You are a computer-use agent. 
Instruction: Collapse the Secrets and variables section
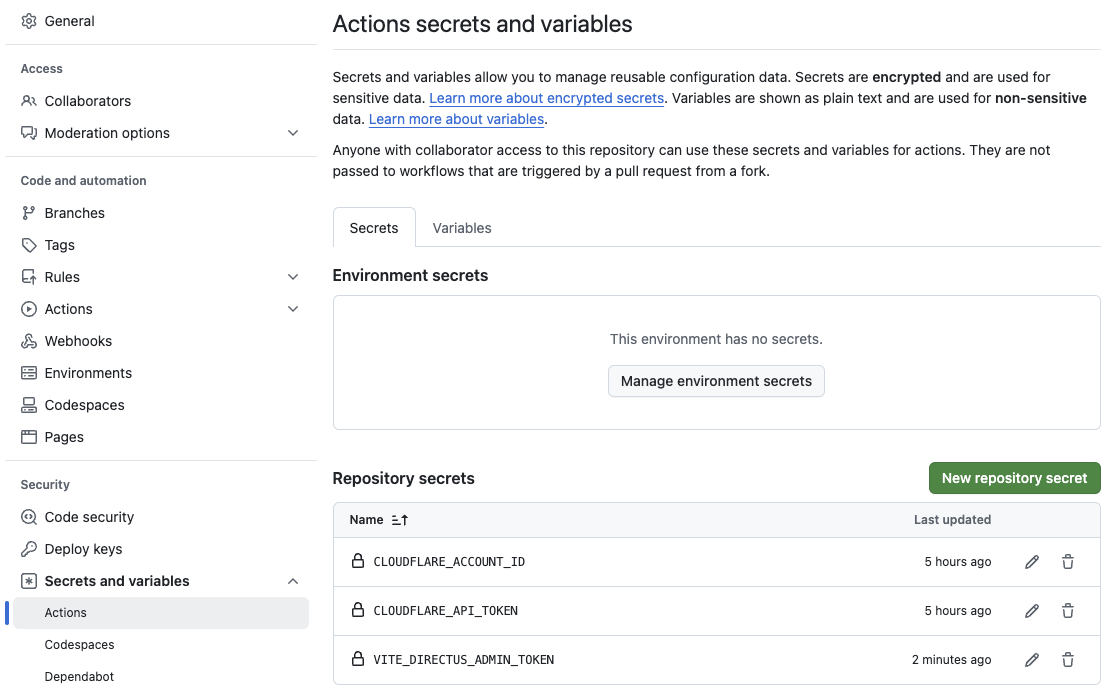(293, 581)
